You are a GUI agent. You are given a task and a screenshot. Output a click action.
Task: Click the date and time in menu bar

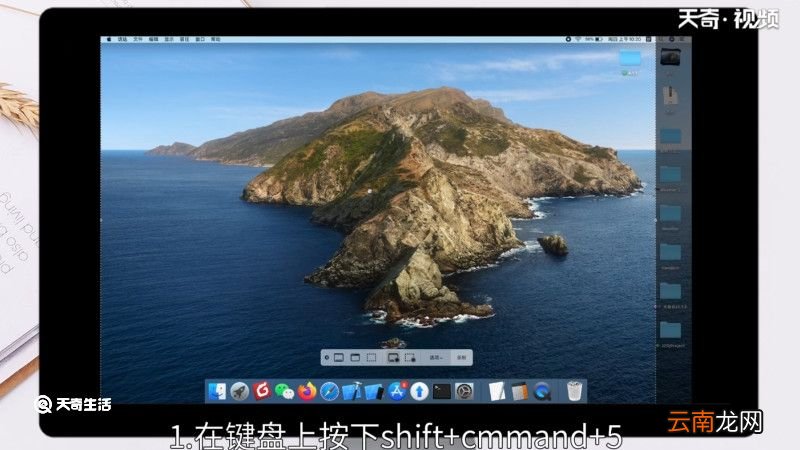624,39
